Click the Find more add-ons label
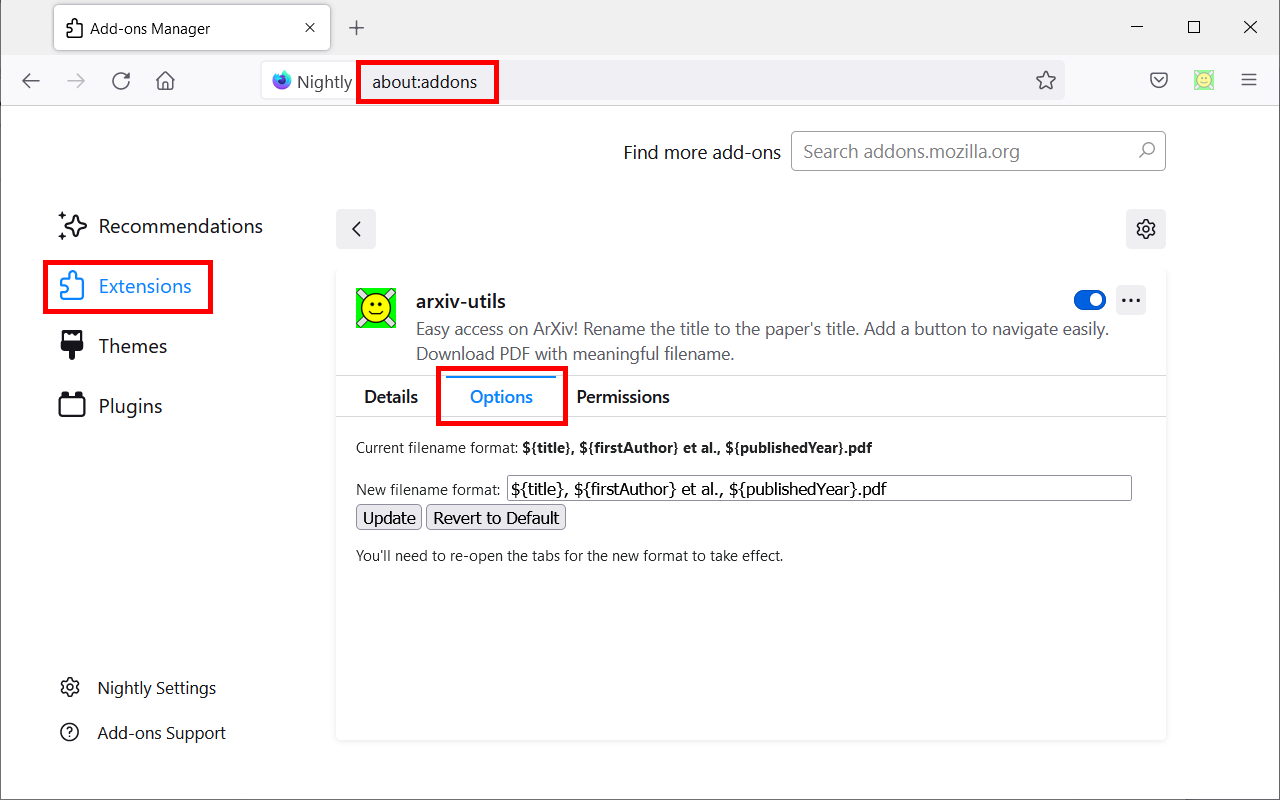1280x800 pixels. coord(702,152)
